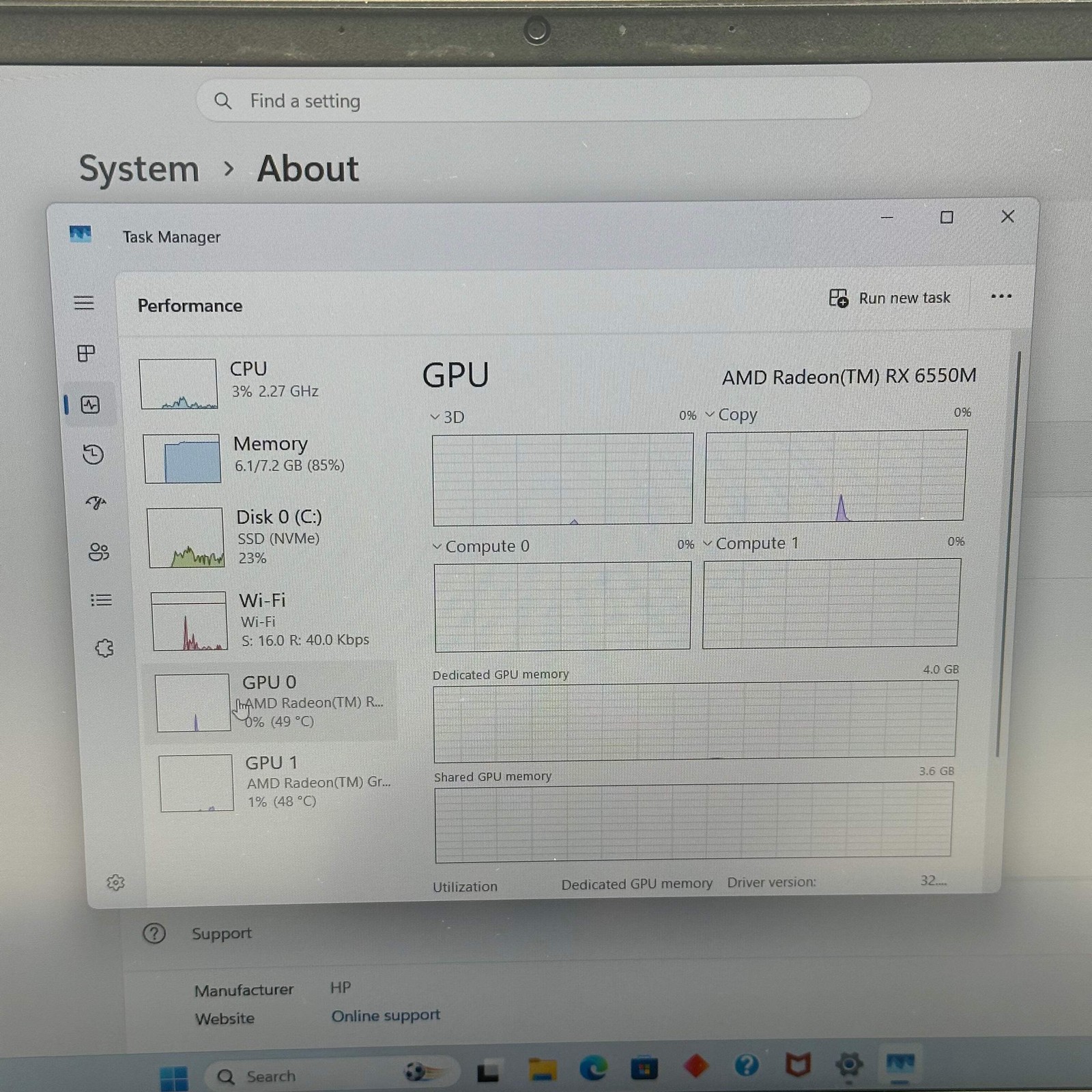Open the blue question mark help app
Image resolution: width=1092 pixels, height=1092 pixels.
(x=747, y=1065)
